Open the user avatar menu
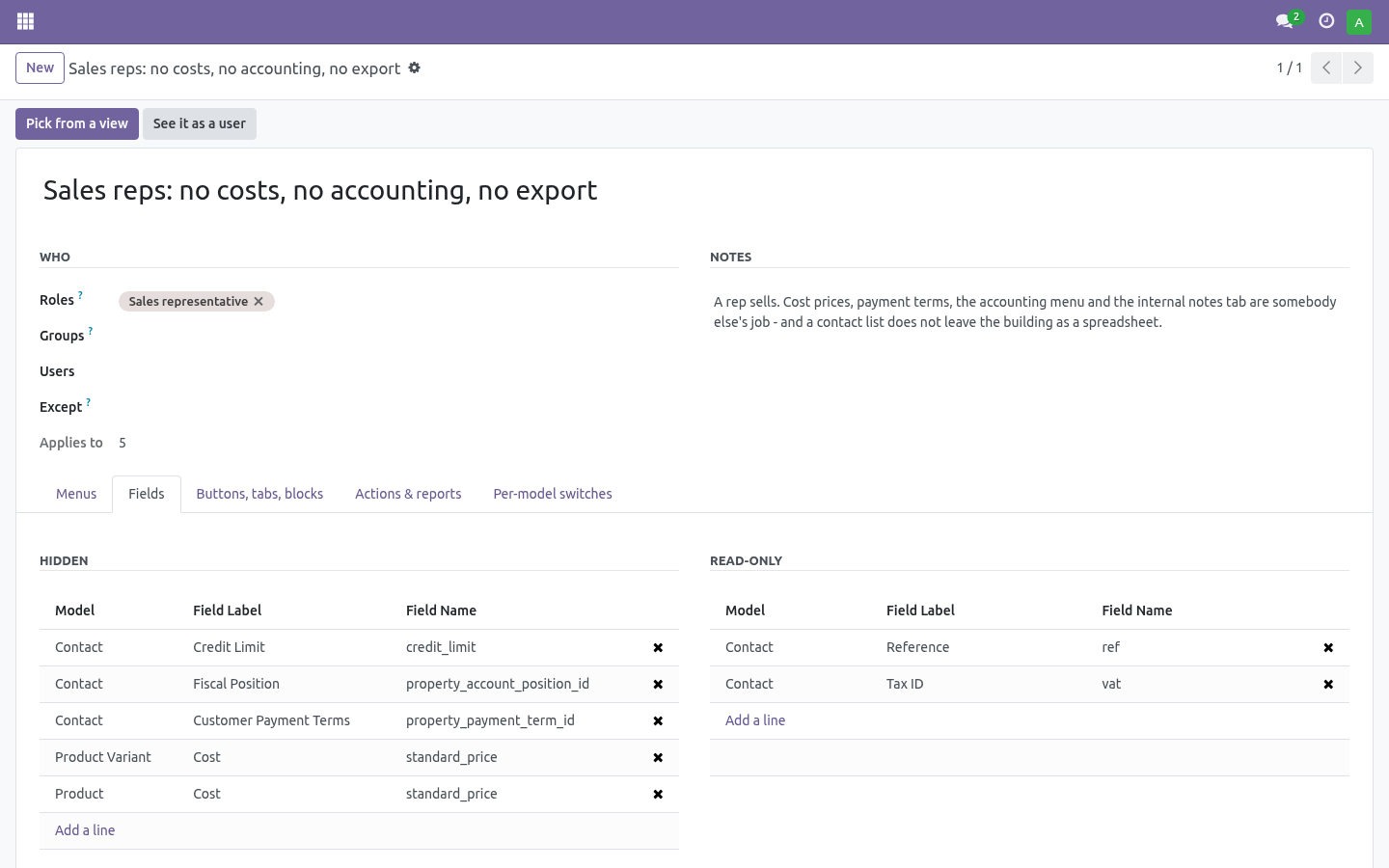 [1359, 21]
